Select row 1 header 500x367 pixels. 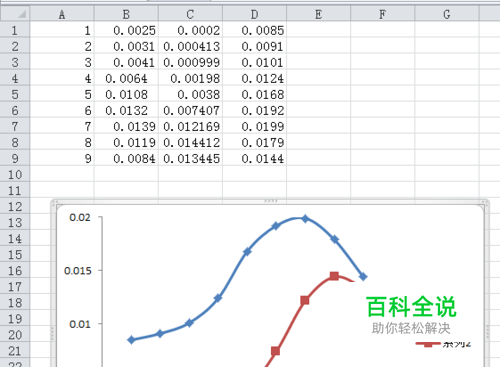[x=15, y=30]
